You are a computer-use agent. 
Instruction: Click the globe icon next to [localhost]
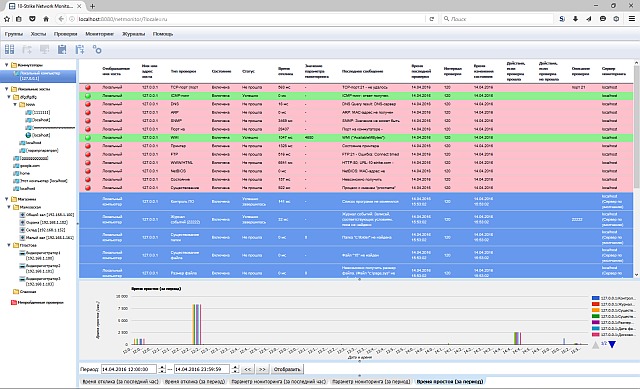28,135
